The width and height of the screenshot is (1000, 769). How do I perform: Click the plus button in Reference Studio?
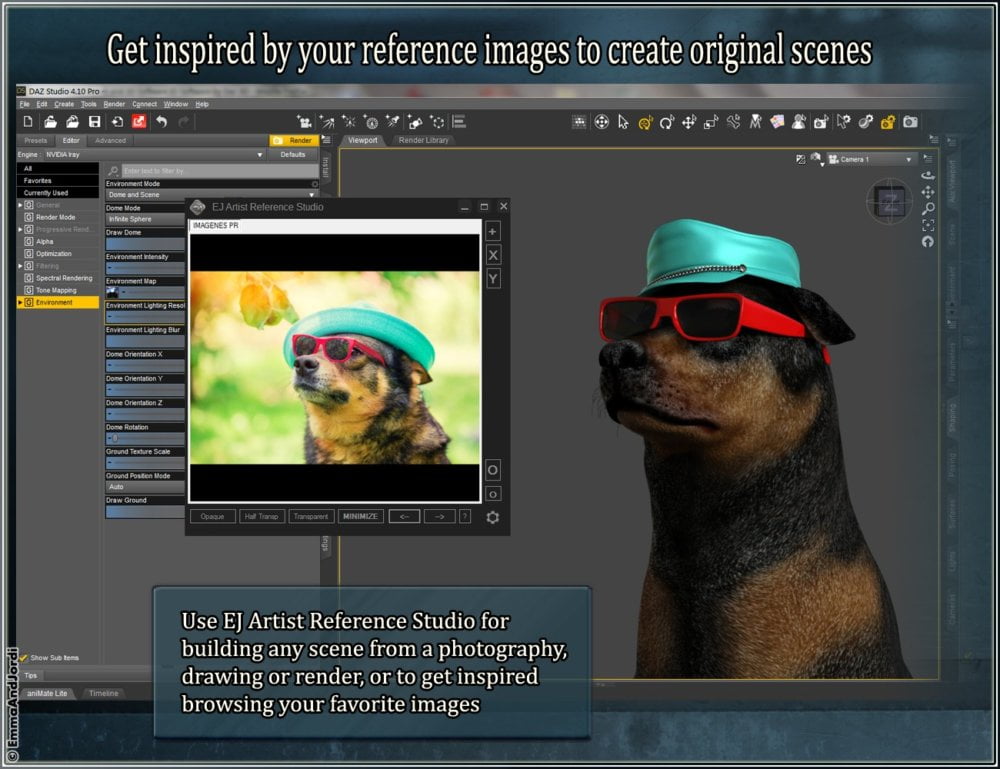(492, 231)
